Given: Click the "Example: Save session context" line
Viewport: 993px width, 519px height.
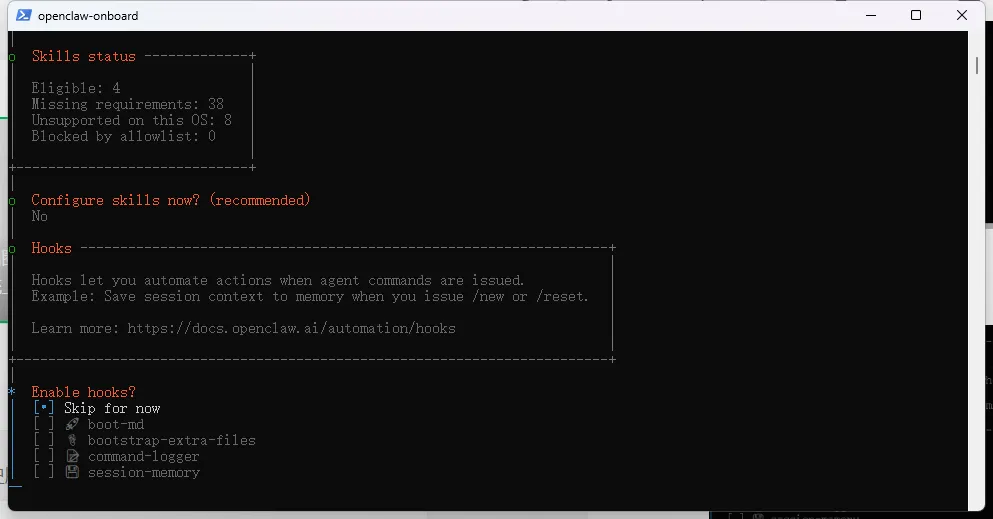Looking at the screenshot, I should 310,296.
